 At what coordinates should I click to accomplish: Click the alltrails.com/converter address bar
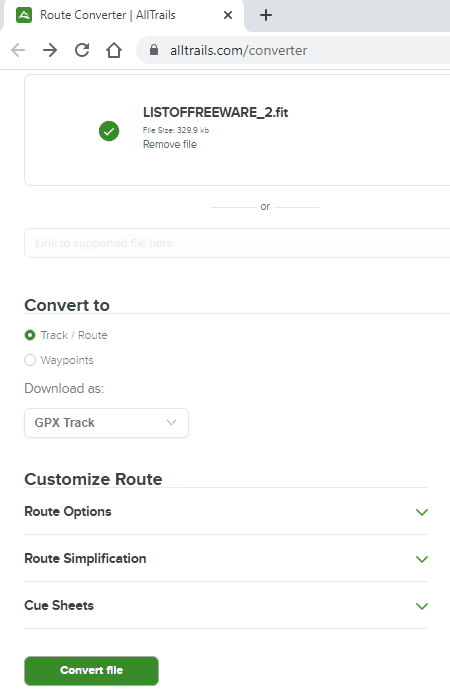[292, 50]
